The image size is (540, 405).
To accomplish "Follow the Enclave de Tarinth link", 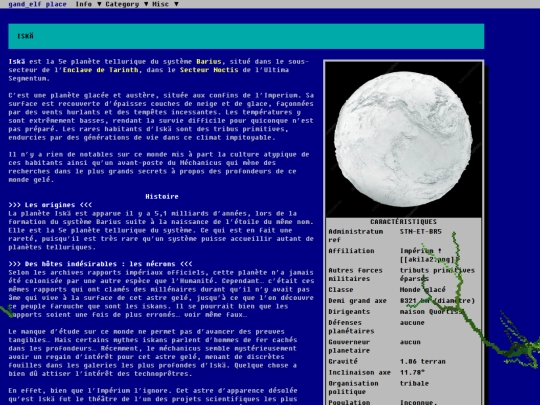I will pos(101,70).
